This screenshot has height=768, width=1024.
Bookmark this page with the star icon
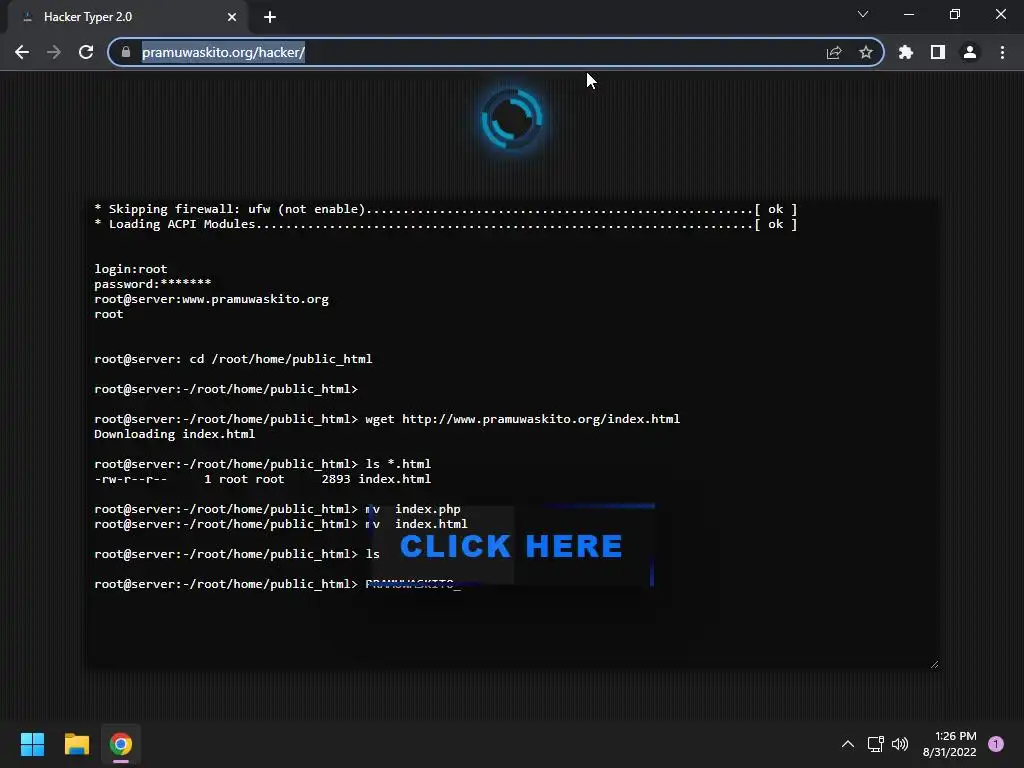point(866,52)
